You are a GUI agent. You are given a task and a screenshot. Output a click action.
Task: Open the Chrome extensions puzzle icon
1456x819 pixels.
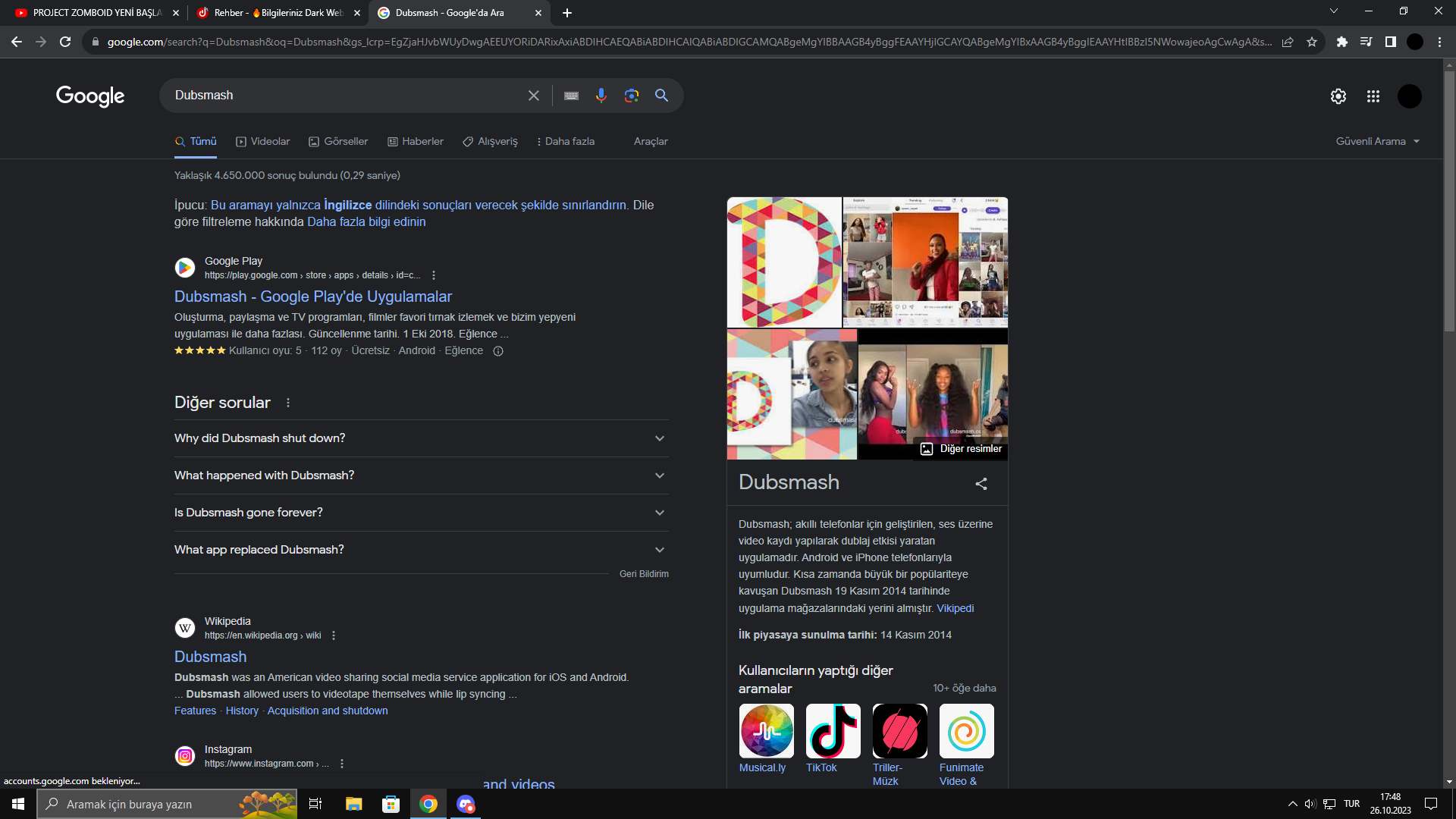click(x=1342, y=42)
